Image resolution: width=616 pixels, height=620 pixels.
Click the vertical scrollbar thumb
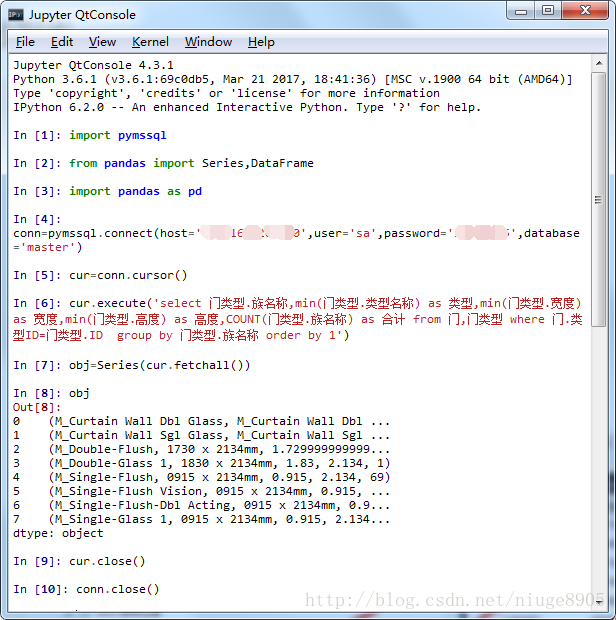[x=598, y=200]
